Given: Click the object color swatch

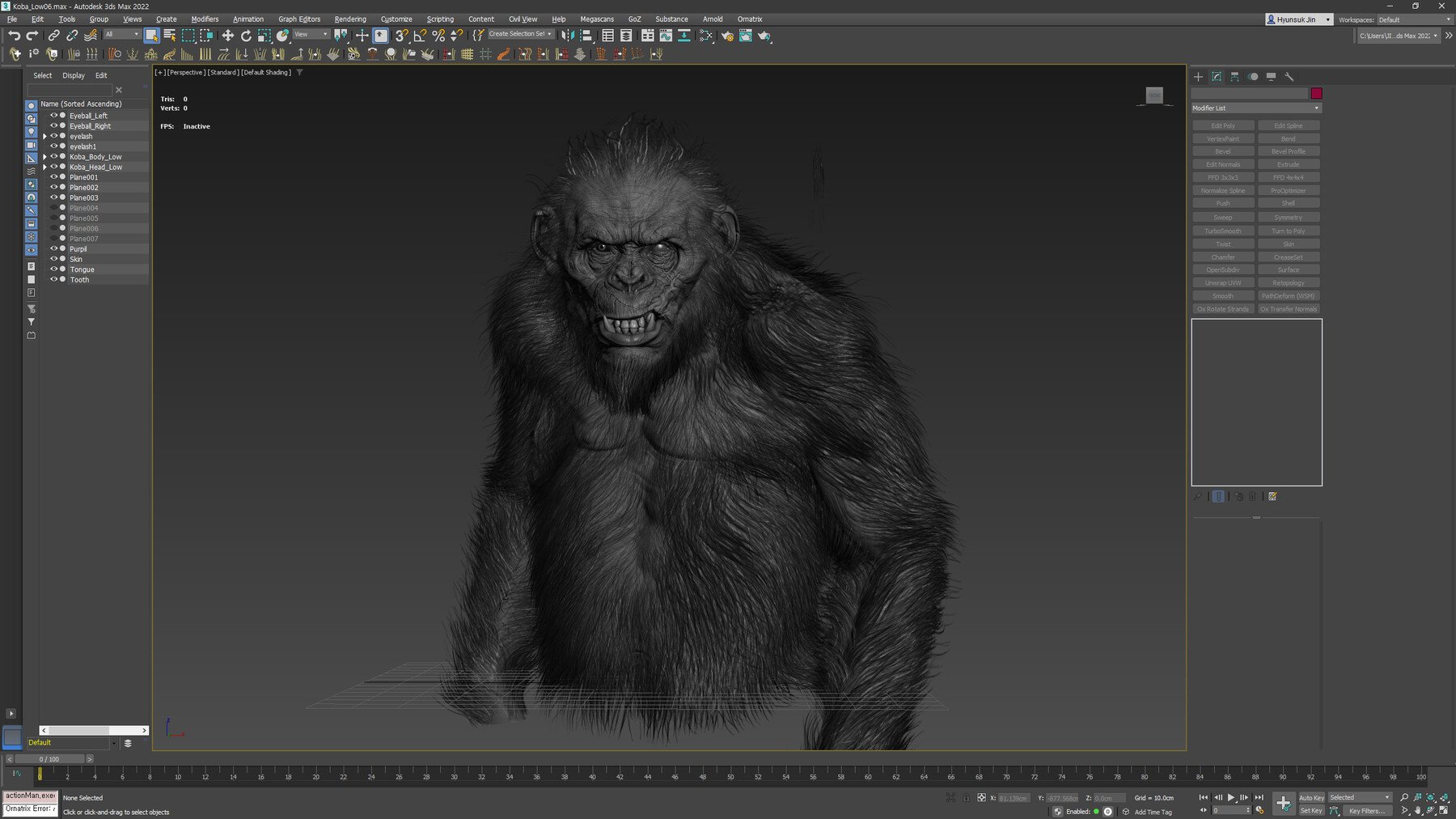Looking at the screenshot, I should click(x=1316, y=94).
